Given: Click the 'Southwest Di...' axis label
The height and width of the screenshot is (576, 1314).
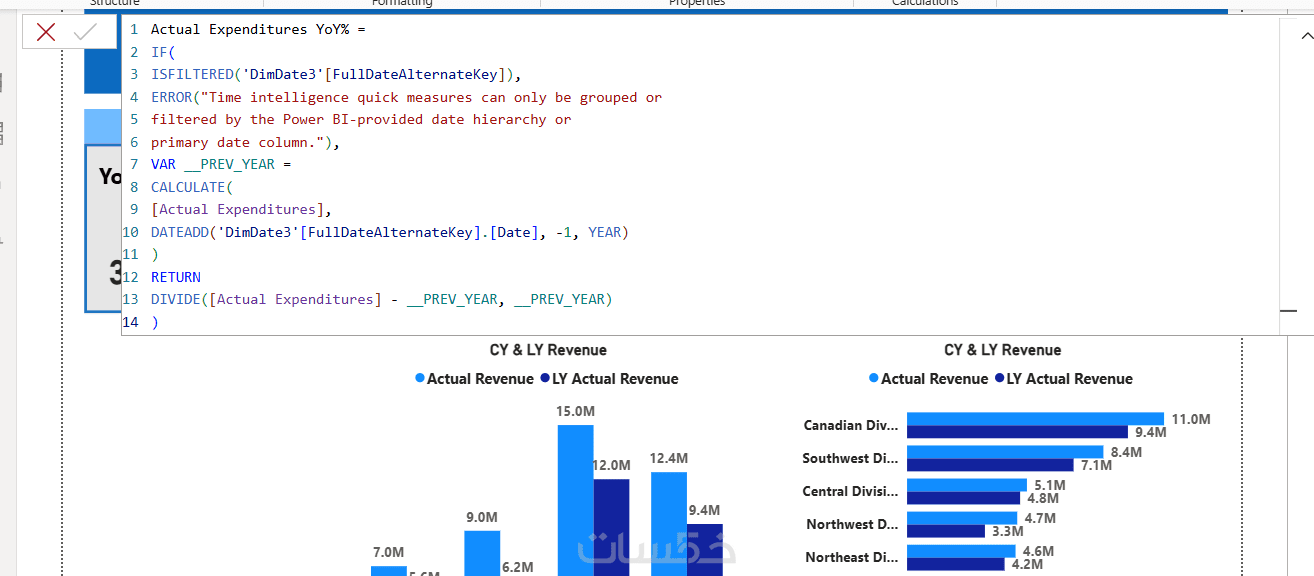Looking at the screenshot, I should click(x=850, y=458).
